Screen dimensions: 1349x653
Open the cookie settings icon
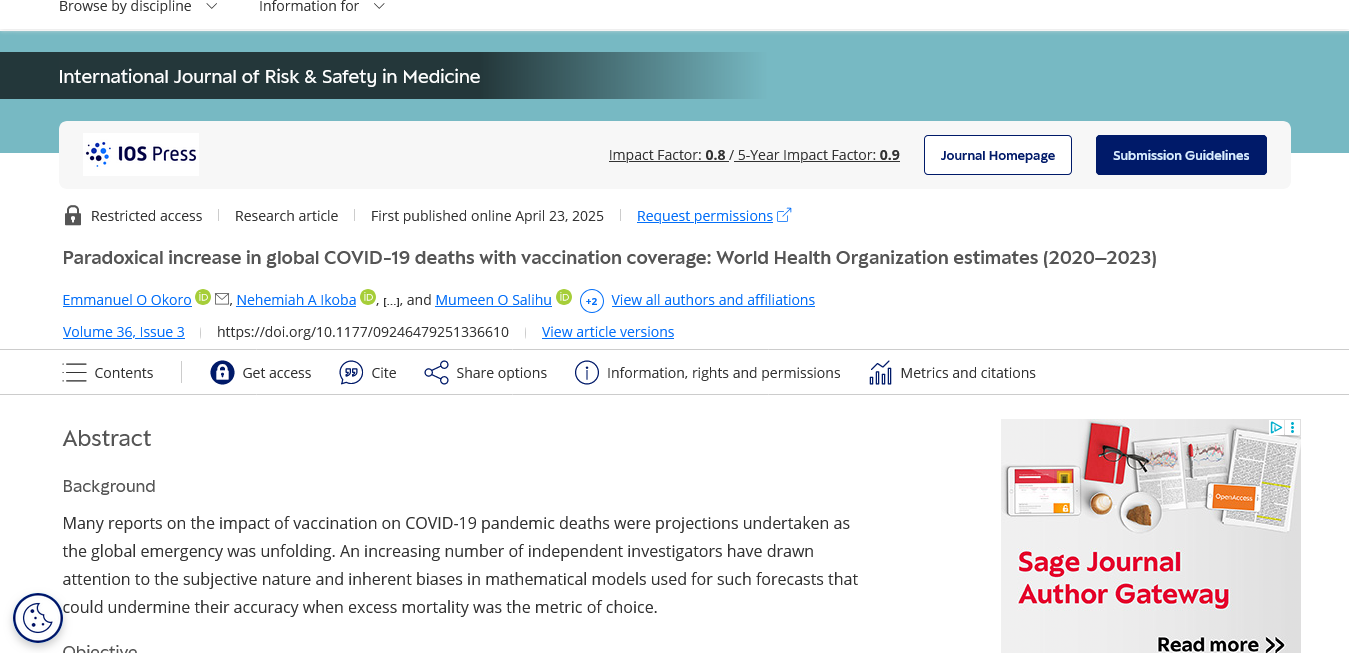pyautogui.click(x=38, y=618)
